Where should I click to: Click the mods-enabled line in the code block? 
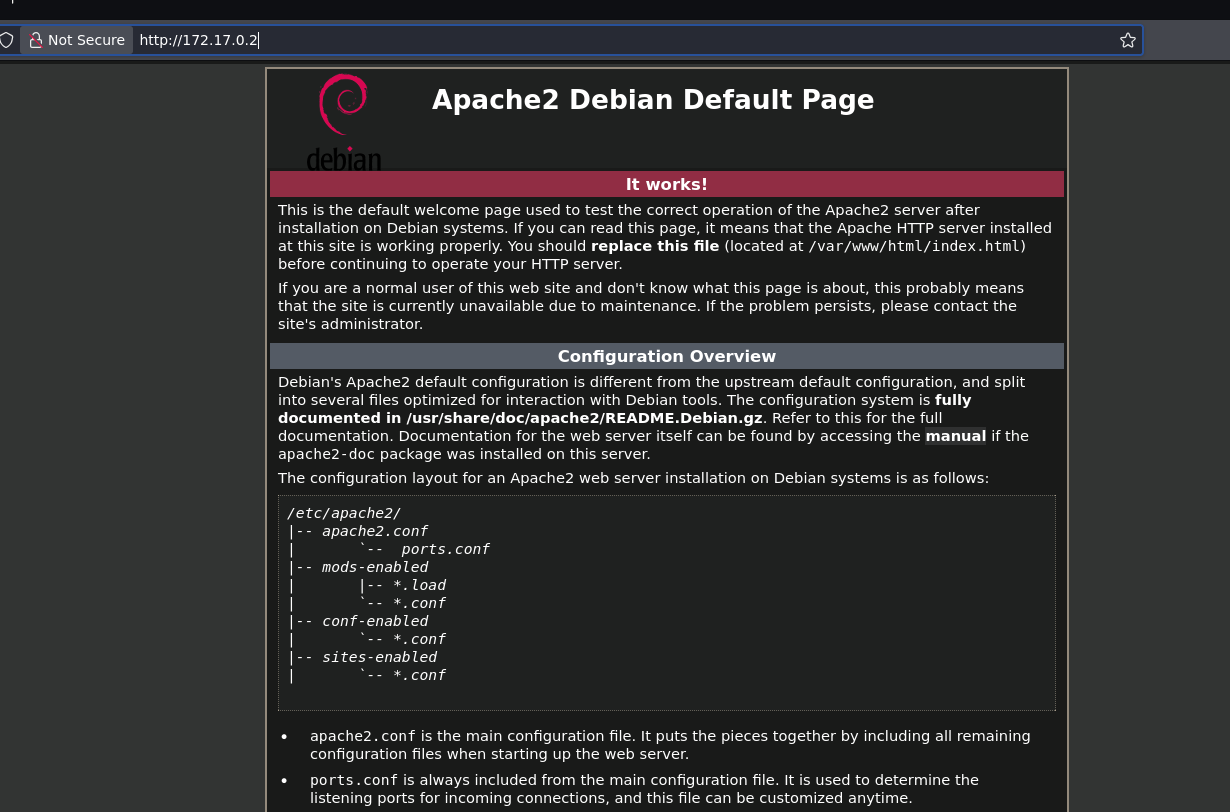click(x=359, y=567)
